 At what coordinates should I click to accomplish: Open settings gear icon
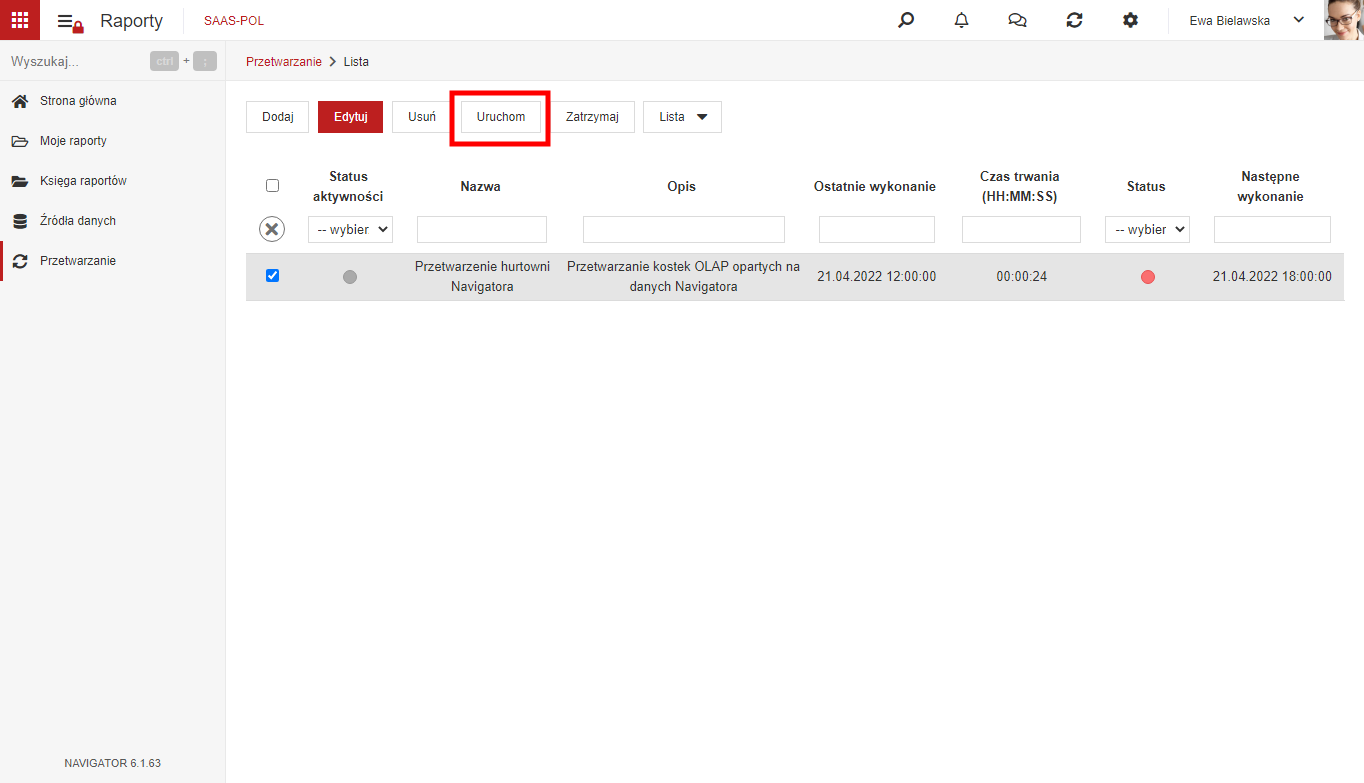point(1130,20)
